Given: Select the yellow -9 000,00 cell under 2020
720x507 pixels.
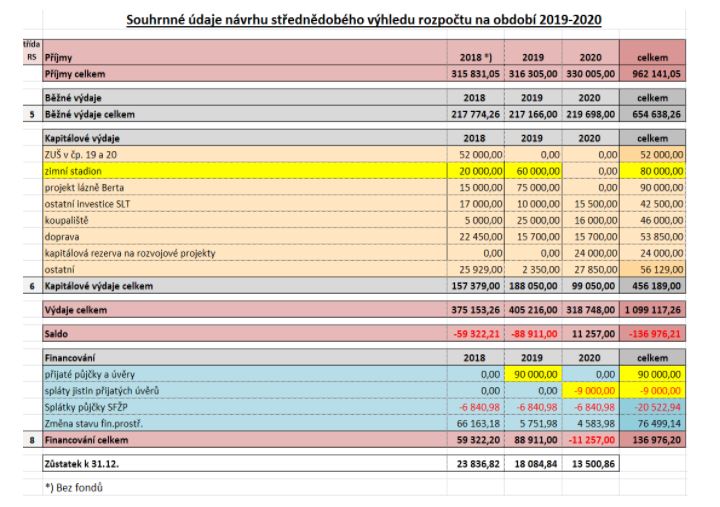Looking at the screenshot, I should (x=590, y=388).
